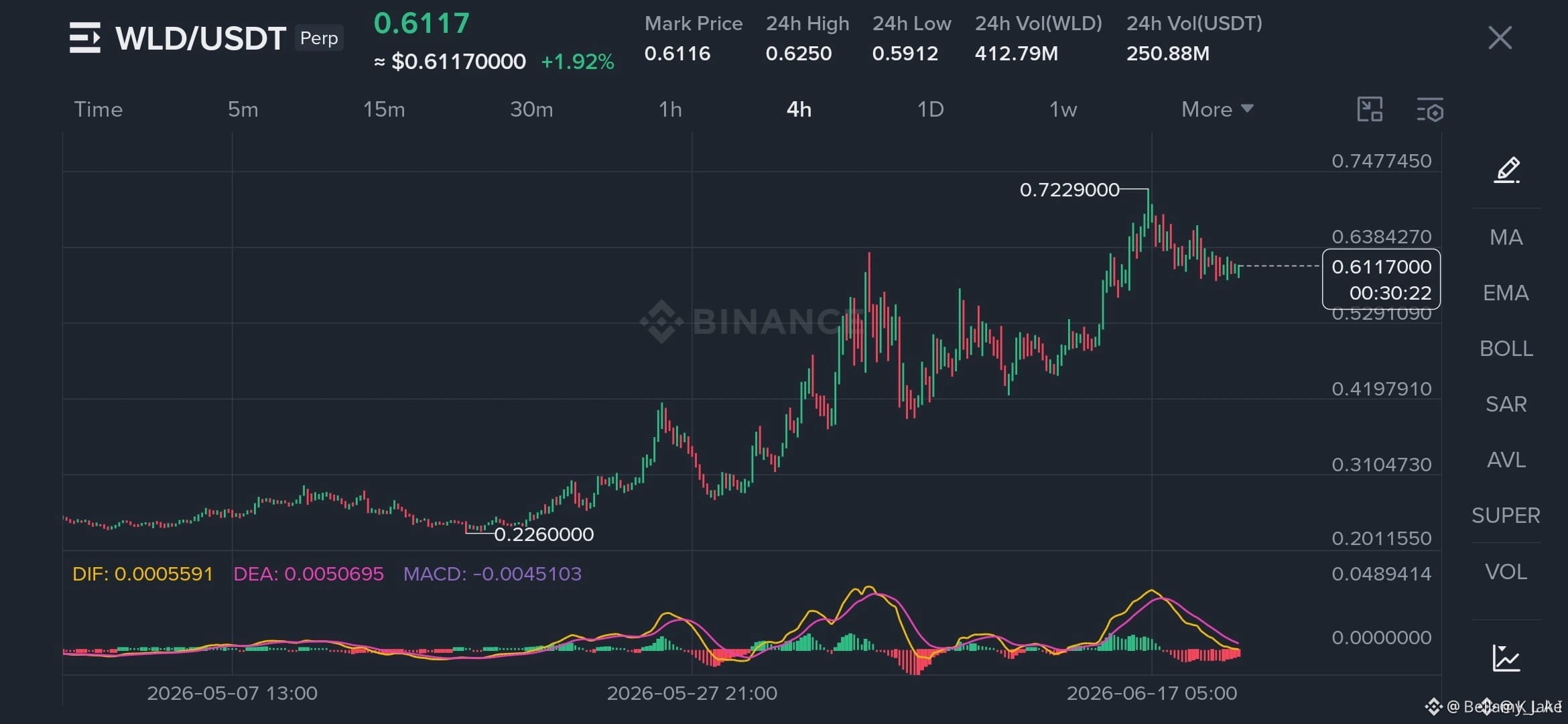Toggle the VOL sub-indicator

coord(1506,572)
